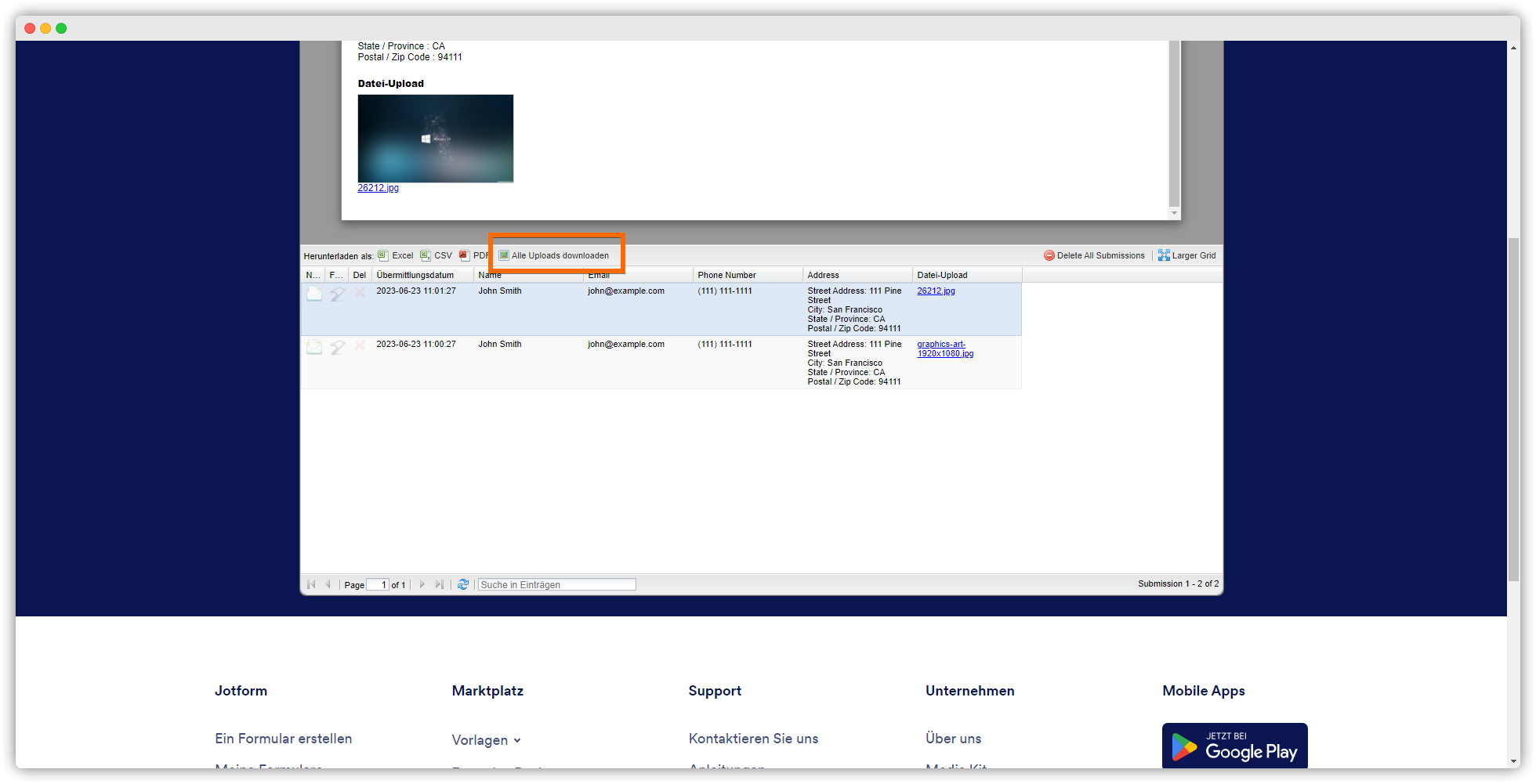Image resolution: width=1536 pixels, height=784 pixels.
Task: Toggle flag on the 11:01:27 submission
Action: pos(337,294)
